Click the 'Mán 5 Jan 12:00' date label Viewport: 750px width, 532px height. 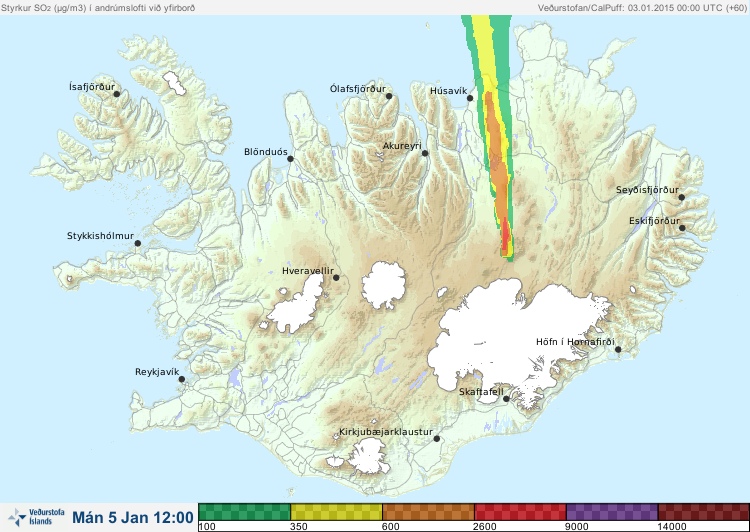click(133, 517)
